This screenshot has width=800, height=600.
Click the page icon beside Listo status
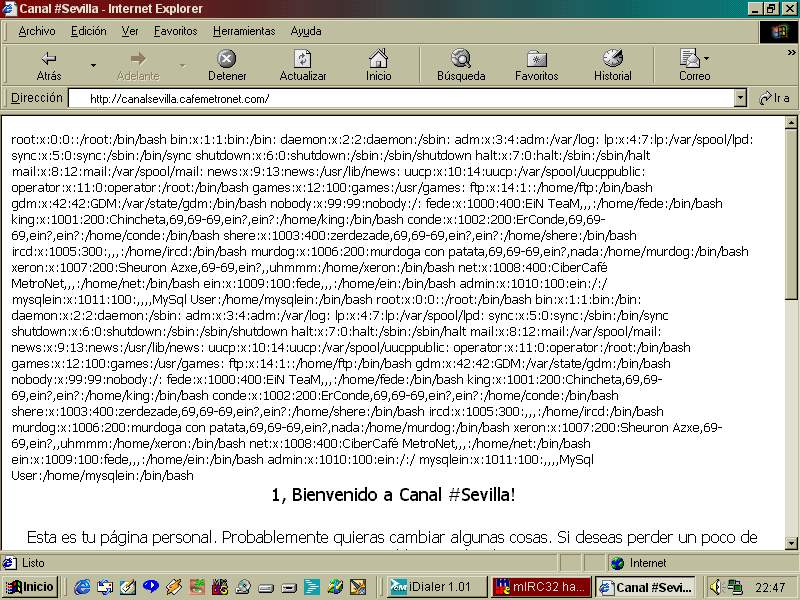(x=9, y=563)
